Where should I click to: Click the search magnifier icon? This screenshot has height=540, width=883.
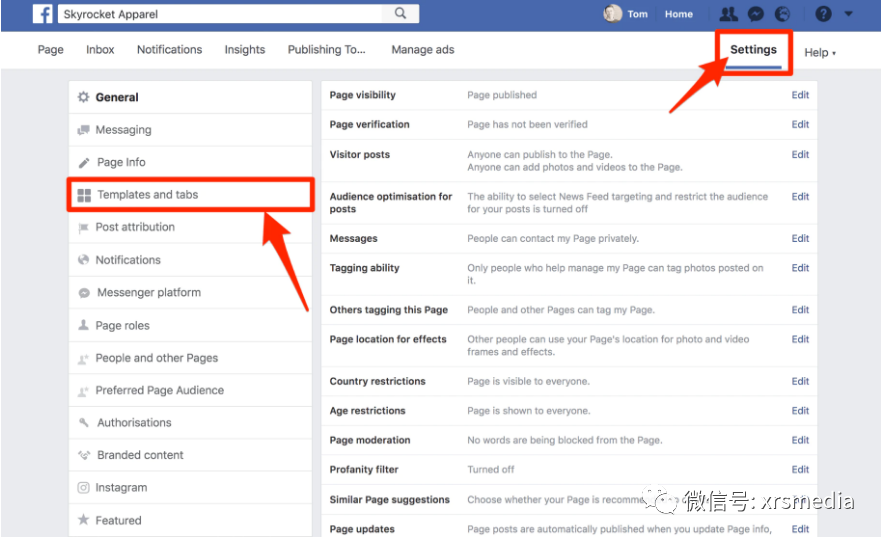point(400,14)
